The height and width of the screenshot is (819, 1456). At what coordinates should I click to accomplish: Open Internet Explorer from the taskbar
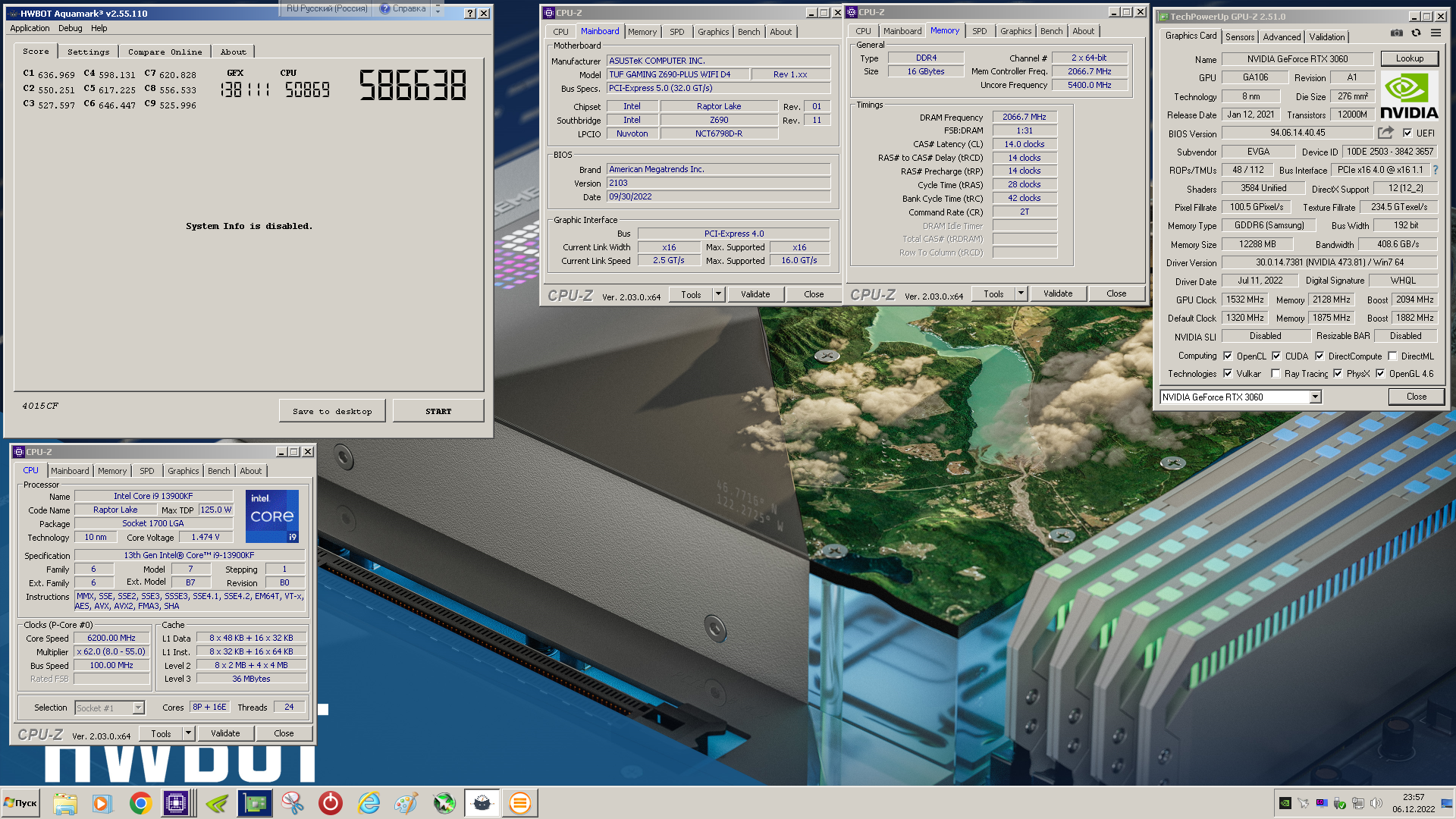tap(369, 803)
